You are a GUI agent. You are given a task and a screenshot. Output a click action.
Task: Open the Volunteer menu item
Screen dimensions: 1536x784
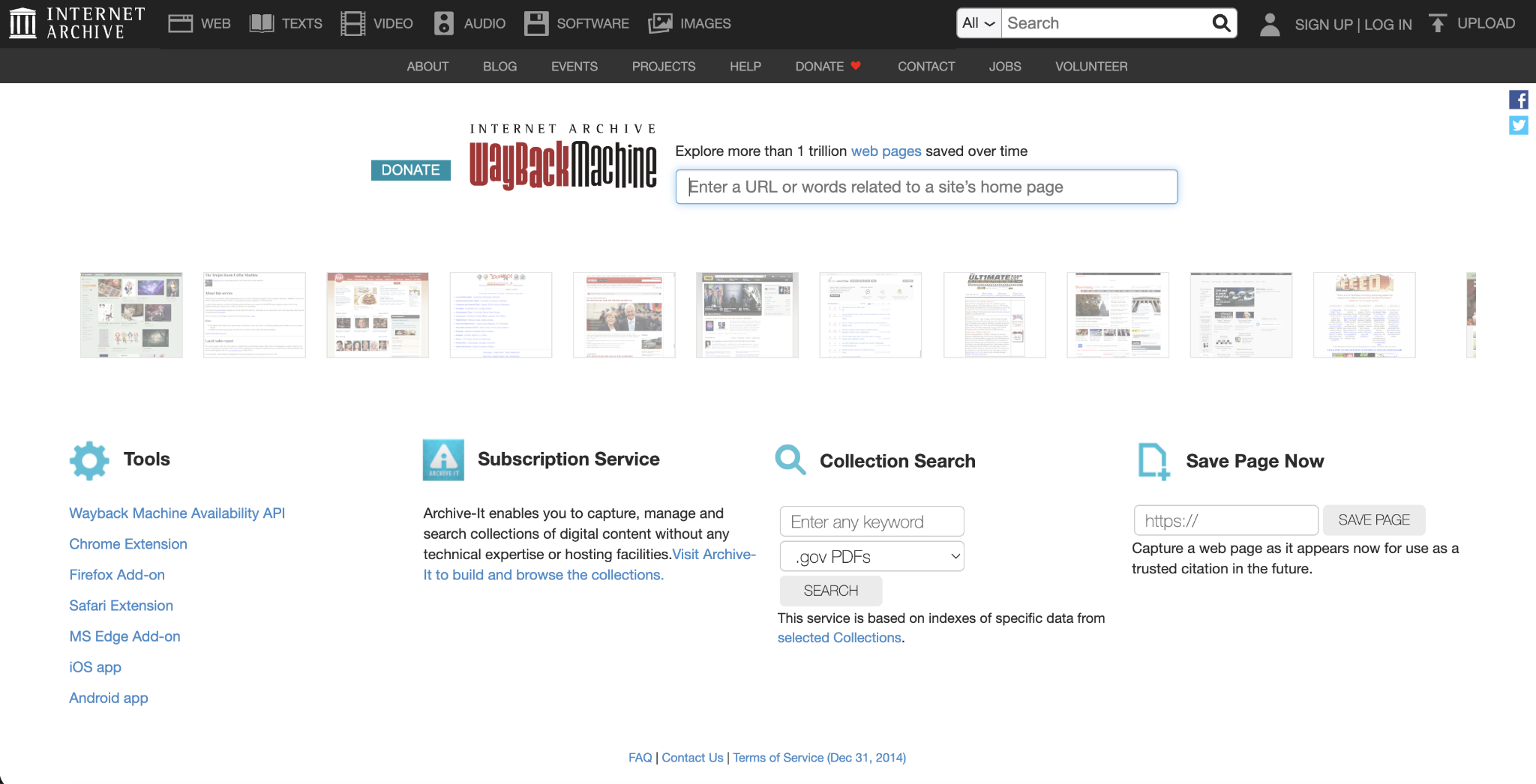pyautogui.click(x=1091, y=67)
